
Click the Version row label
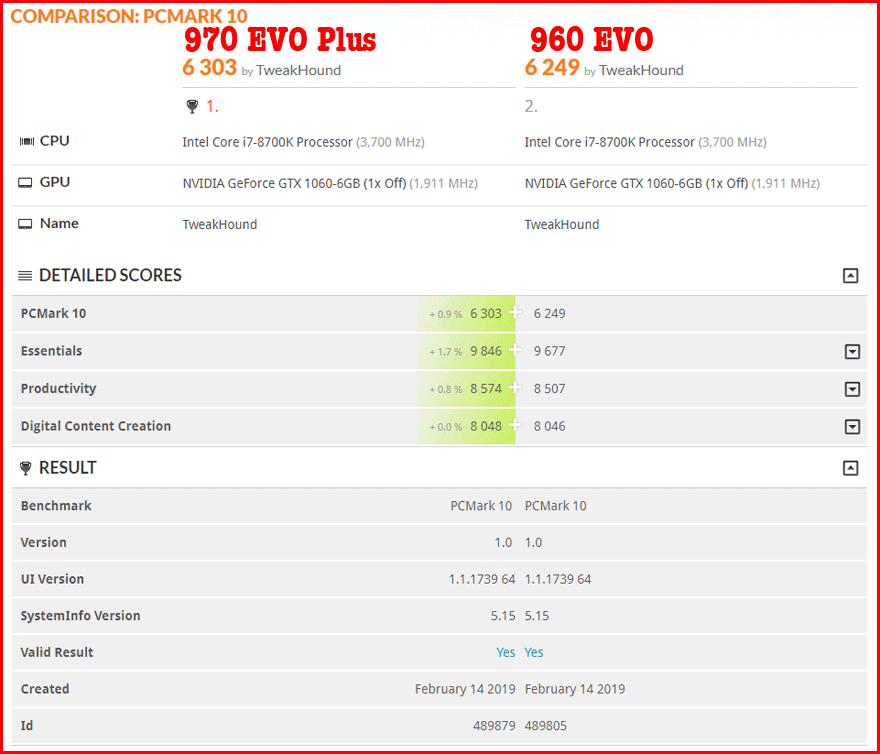43,542
